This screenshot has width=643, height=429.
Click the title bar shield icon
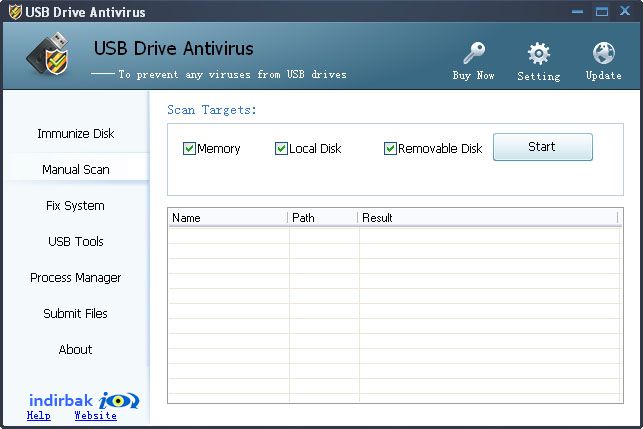tap(15, 11)
